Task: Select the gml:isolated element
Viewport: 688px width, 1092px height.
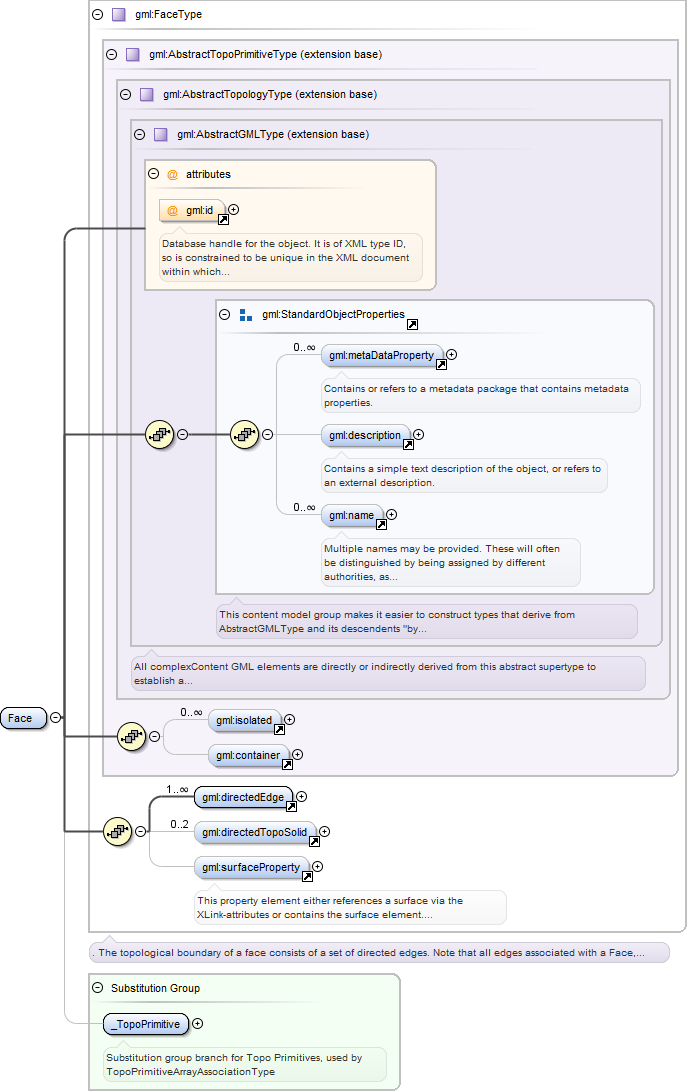Action: click(x=245, y=720)
